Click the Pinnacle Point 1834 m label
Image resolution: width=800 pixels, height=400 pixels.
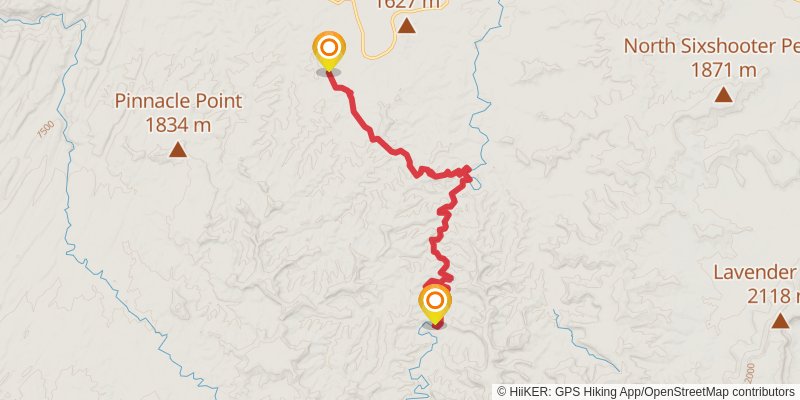pos(178,113)
